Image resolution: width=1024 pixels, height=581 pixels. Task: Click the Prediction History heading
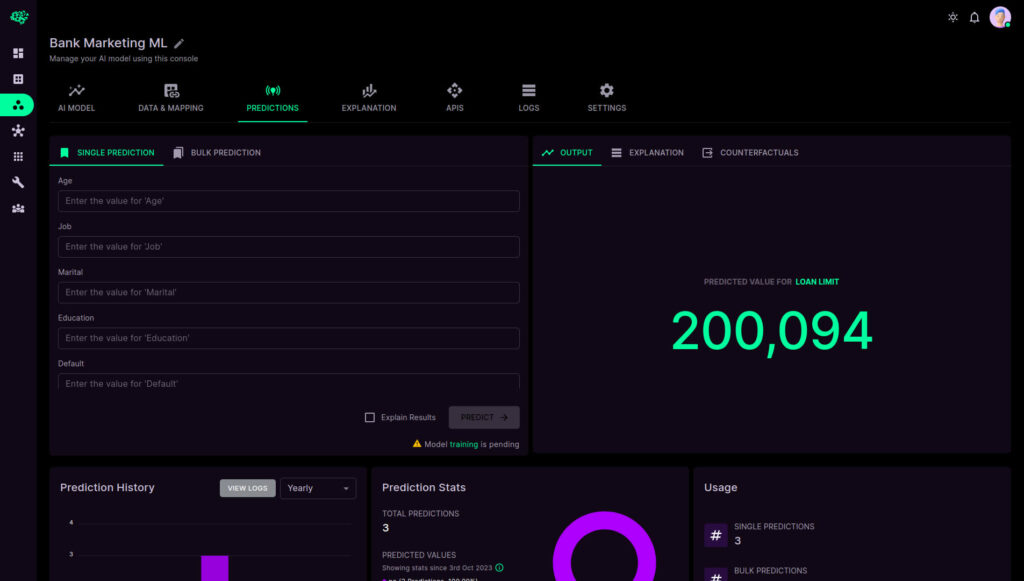click(107, 488)
